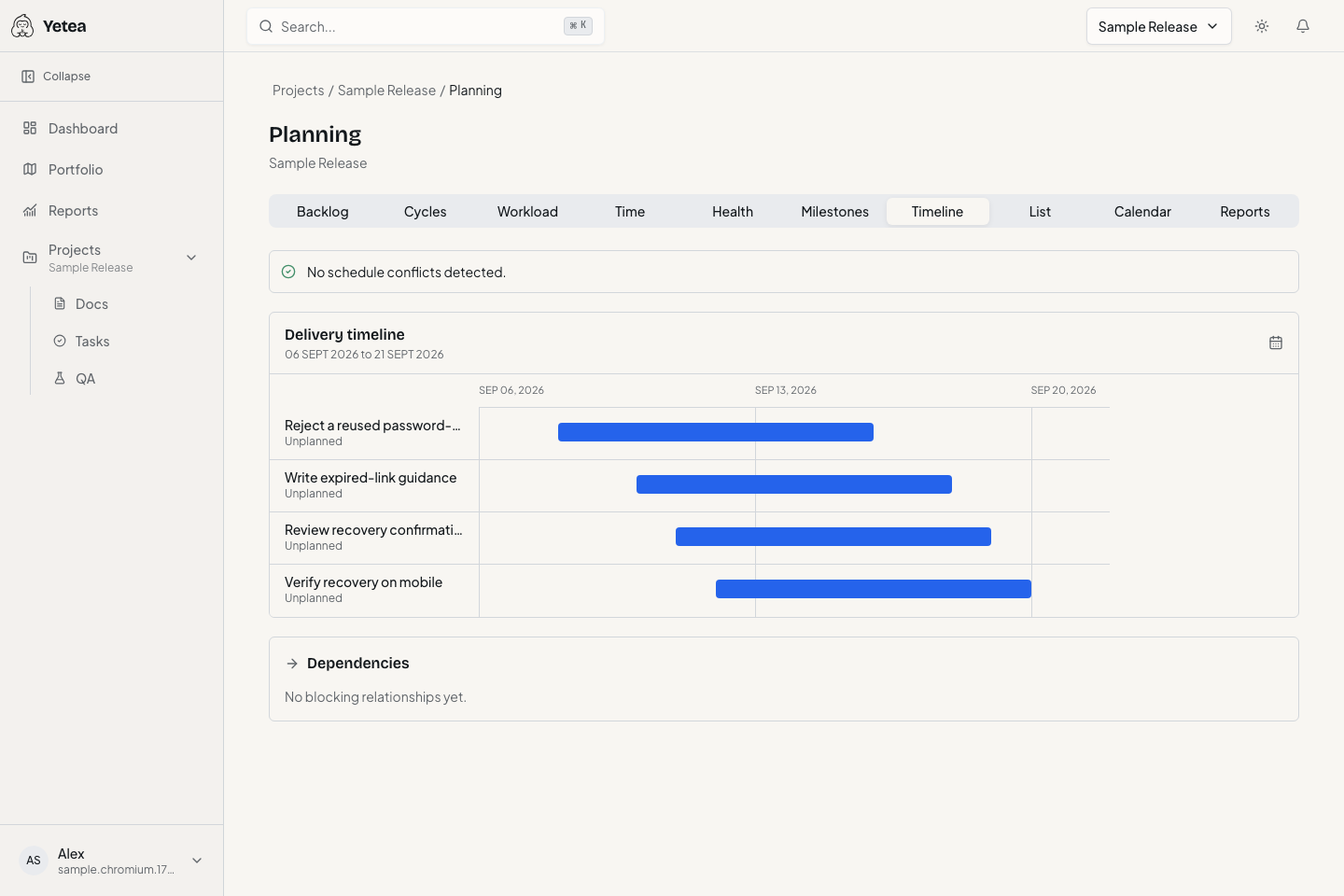Screen dimensions: 1344x896
Task: Click the 'Delivery timeline' heading
Action: (x=344, y=334)
